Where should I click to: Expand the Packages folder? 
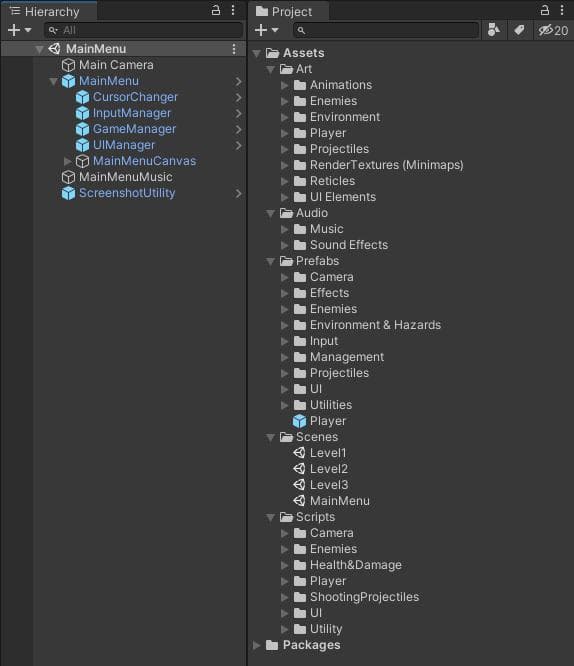click(257, 645)
